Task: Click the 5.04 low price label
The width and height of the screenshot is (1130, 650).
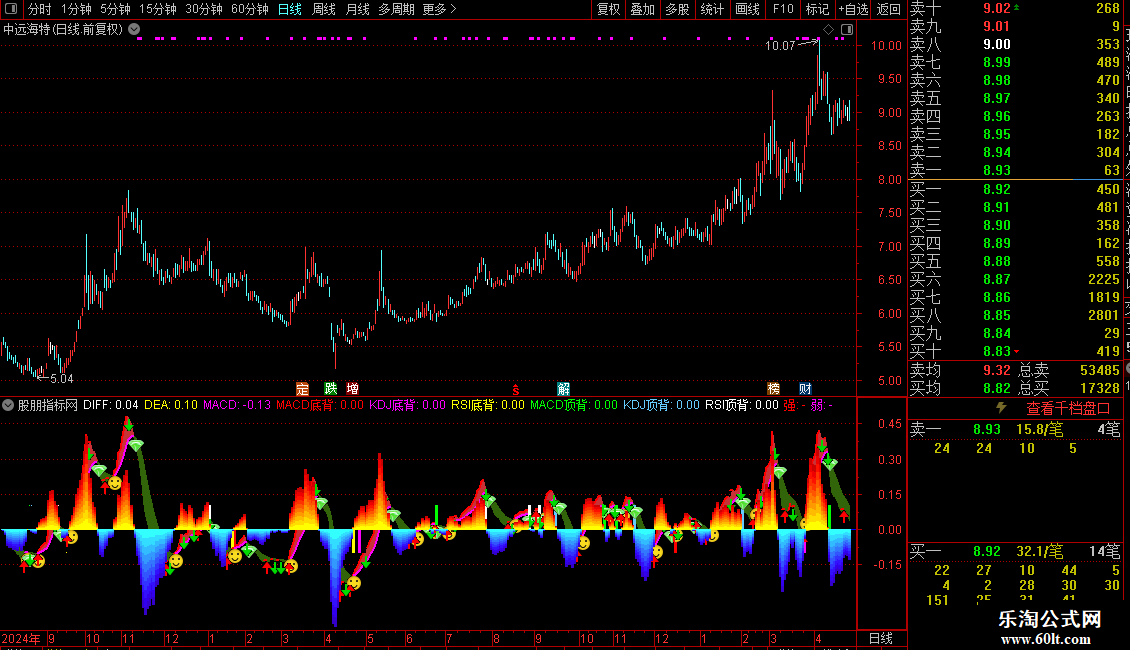Action: tap(62, 378)
